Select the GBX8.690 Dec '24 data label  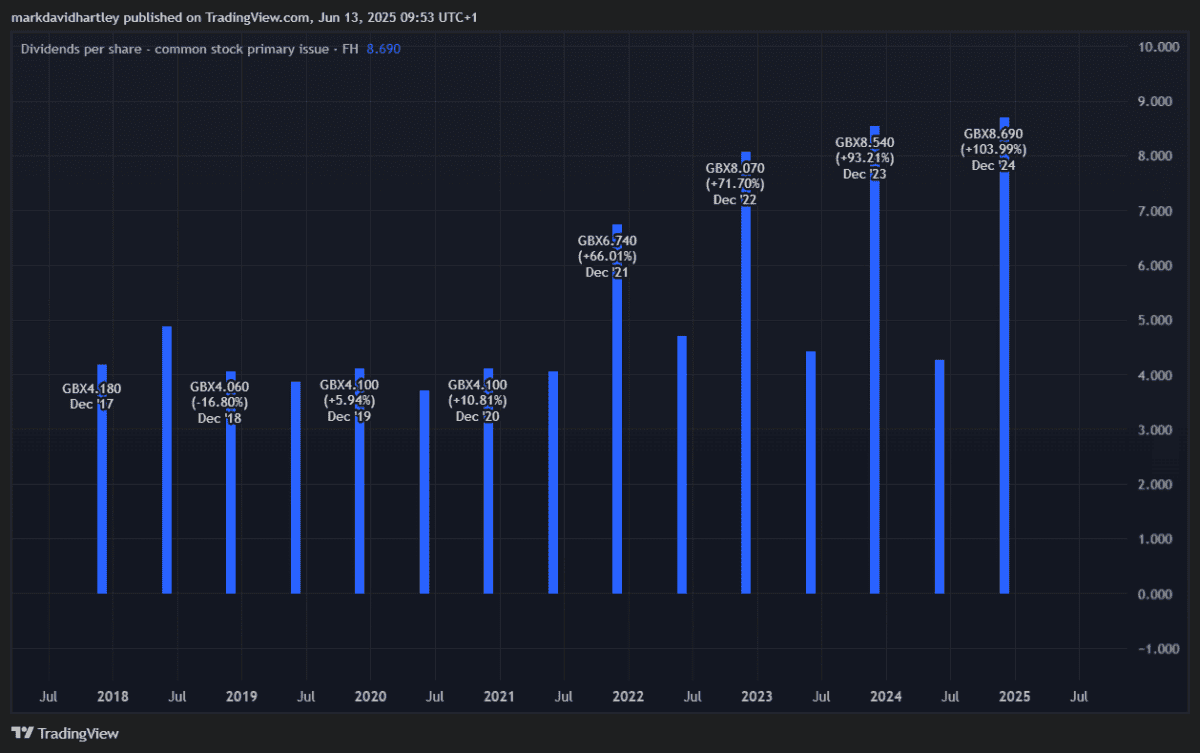[993, 149]
